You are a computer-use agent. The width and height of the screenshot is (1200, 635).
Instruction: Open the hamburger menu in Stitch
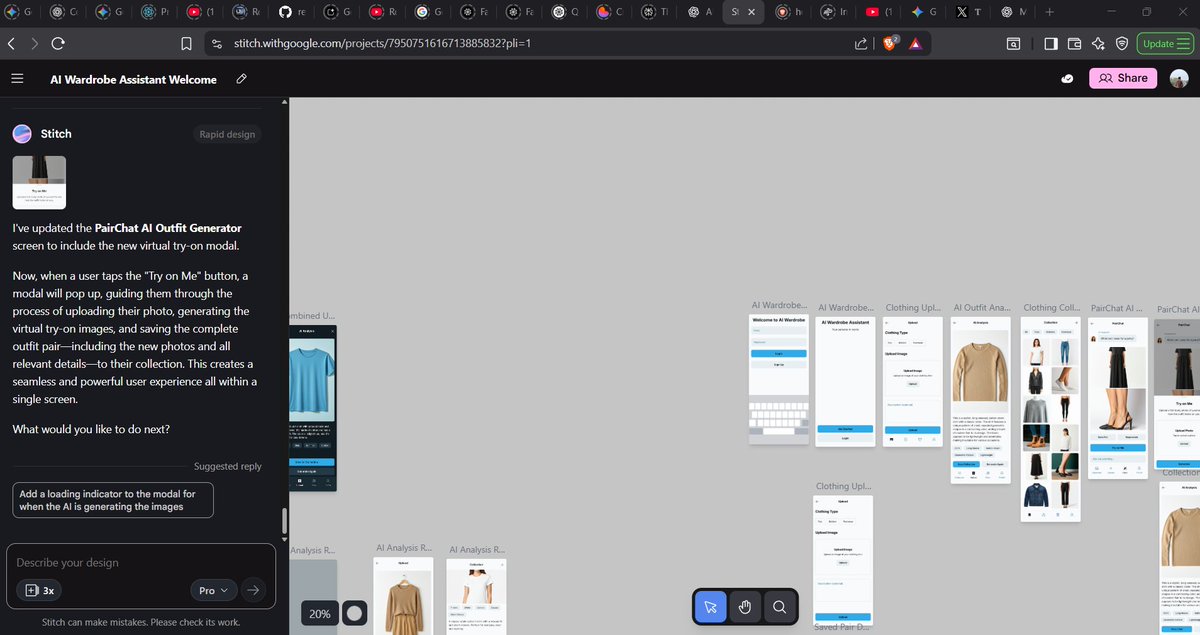(x=17, y=79)
